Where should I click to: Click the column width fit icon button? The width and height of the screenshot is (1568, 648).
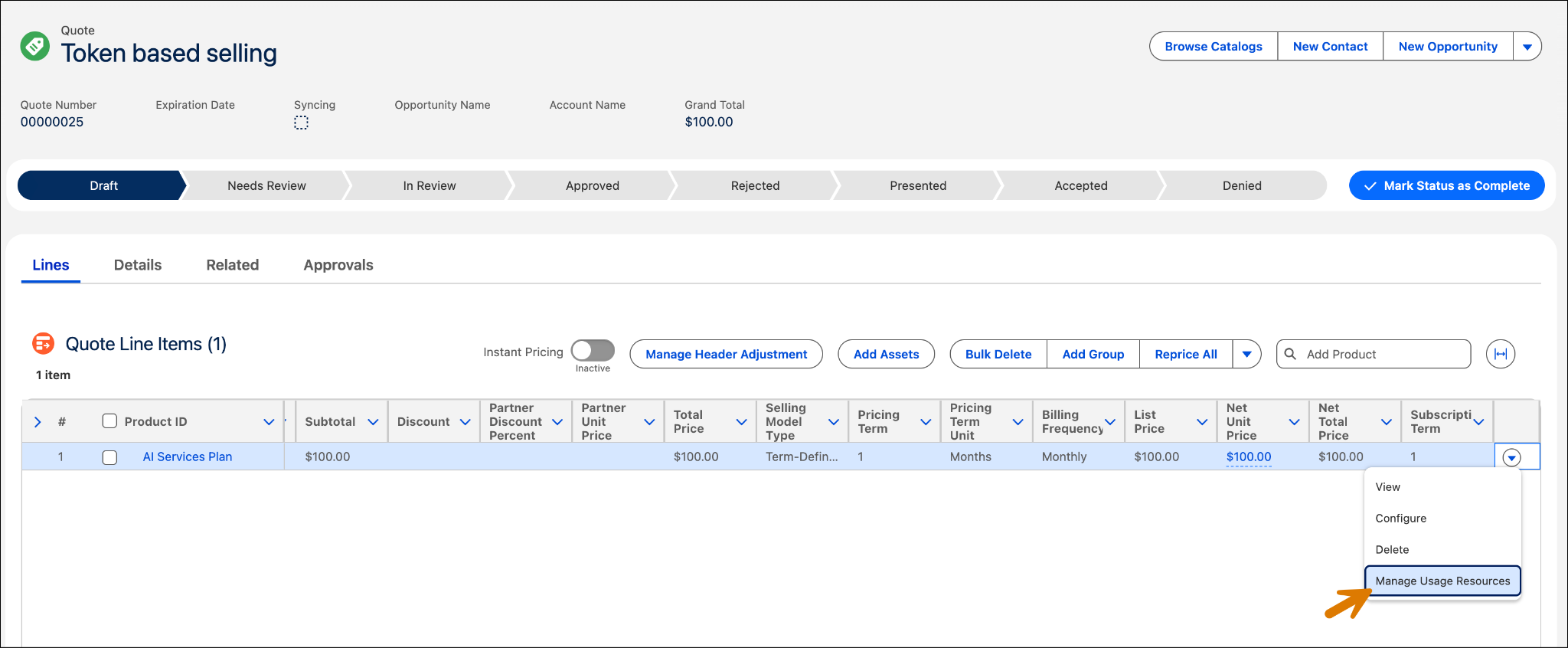pos(1500,354)
